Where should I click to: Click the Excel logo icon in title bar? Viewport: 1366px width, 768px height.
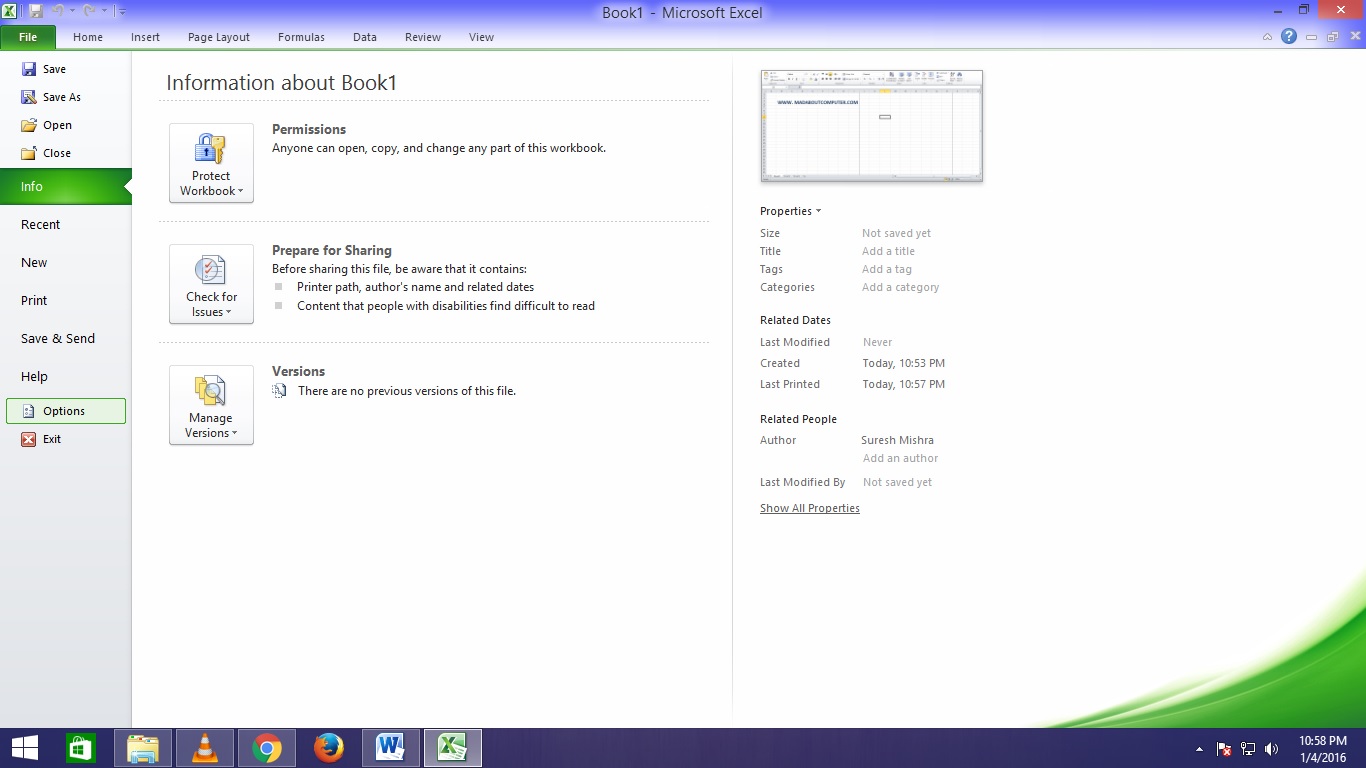point(10,11)
